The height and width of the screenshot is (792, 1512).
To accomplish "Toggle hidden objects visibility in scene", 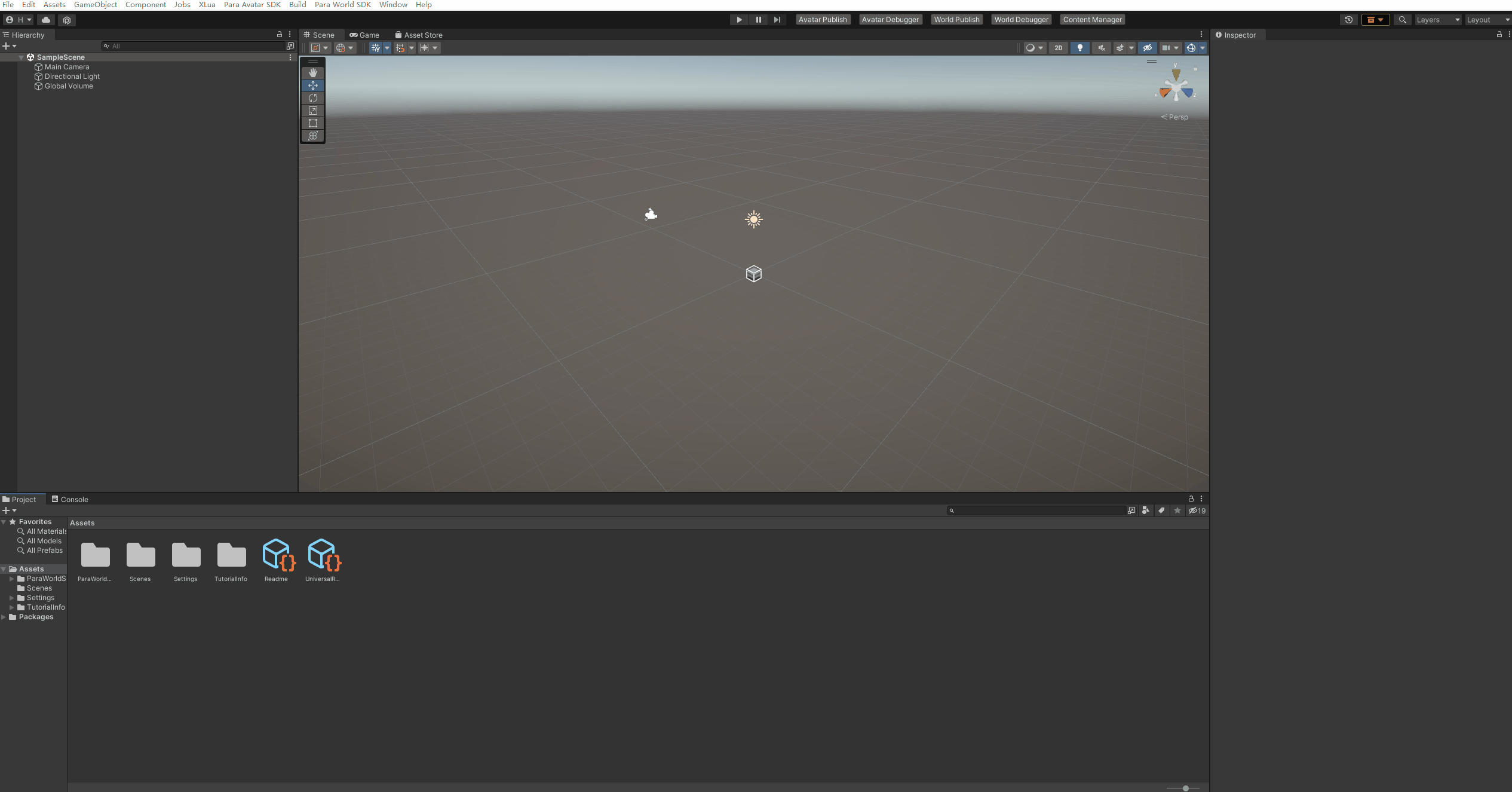I will [1147, 48].
